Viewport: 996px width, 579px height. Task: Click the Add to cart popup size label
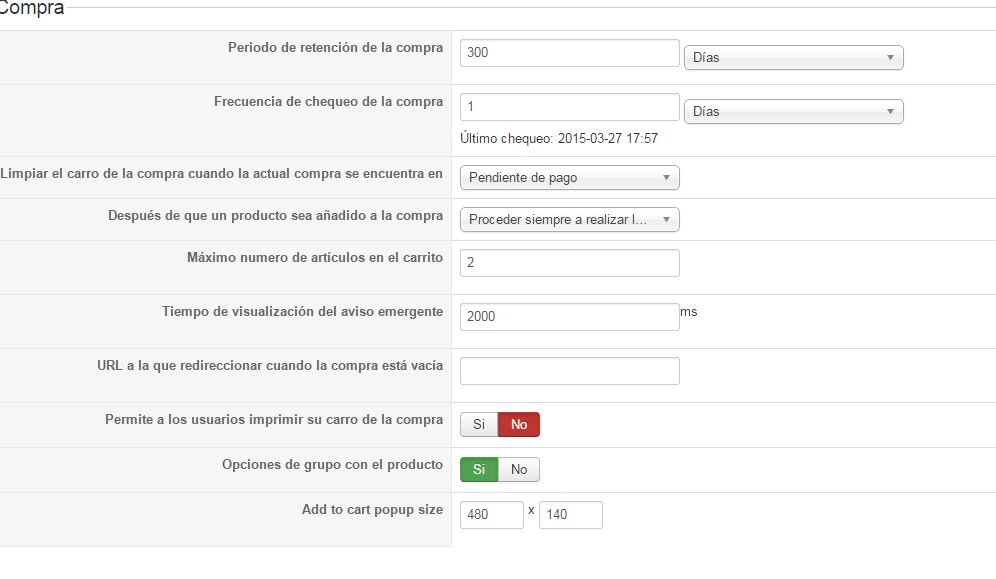coord(372,510)
